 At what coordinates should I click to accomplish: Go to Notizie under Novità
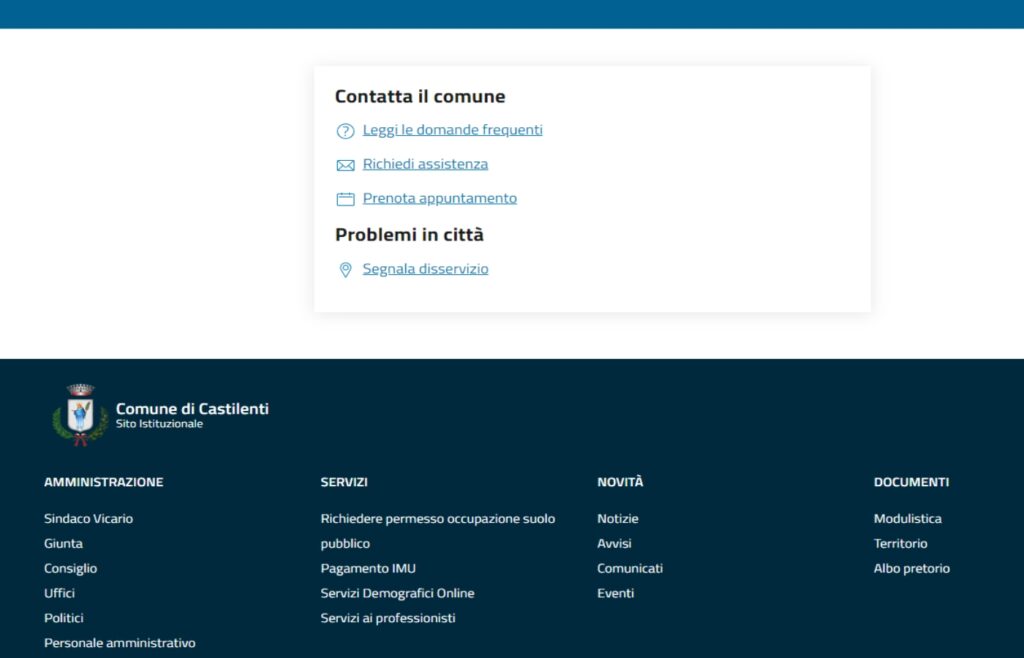click(x=617, y=519)
